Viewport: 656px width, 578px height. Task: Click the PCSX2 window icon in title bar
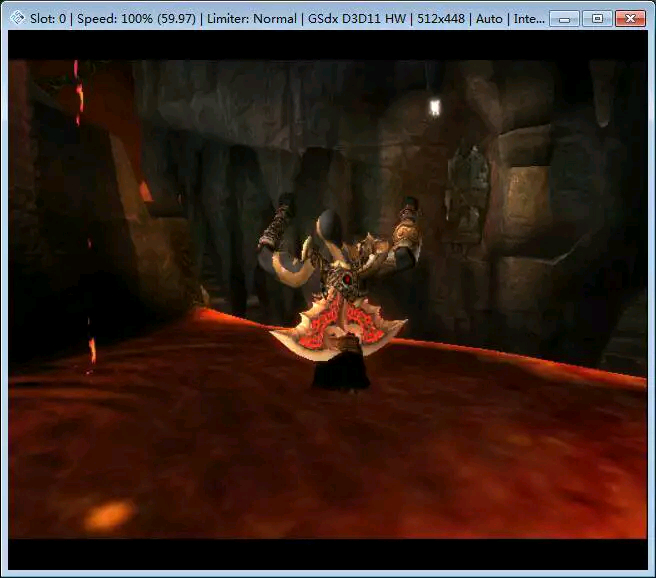[17, 18]
